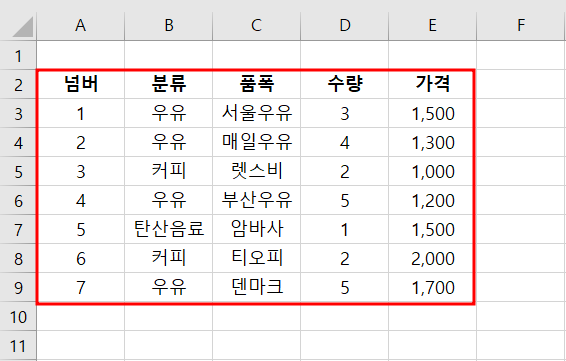This screenshot has height=361, width=566.
Task: Select column B header
Action: 169,26
